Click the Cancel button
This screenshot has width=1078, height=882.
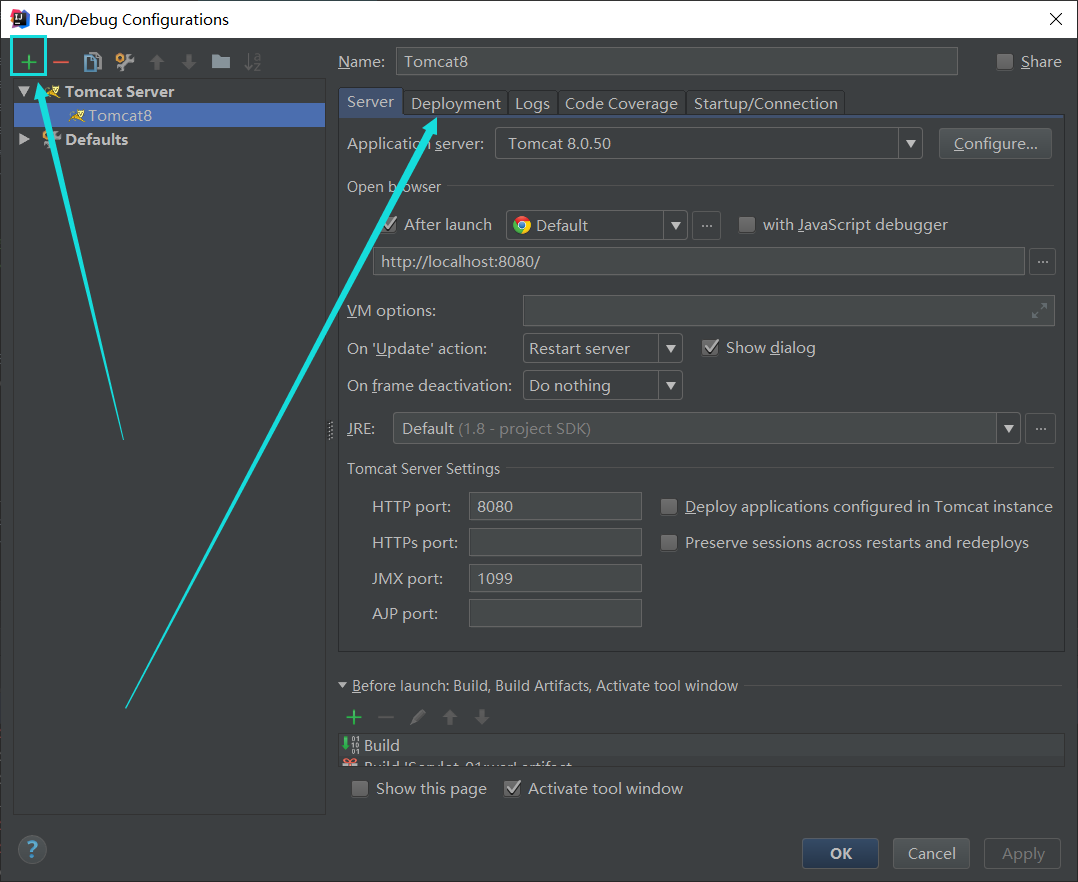point(931,854)
